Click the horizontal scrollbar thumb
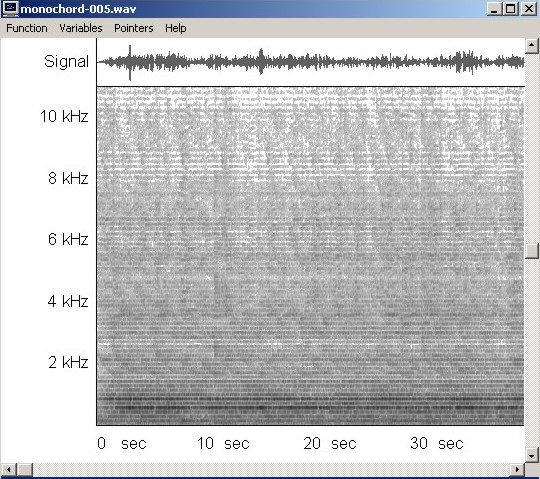The width and height of the screenshot is (540, 479). point(25,470)
